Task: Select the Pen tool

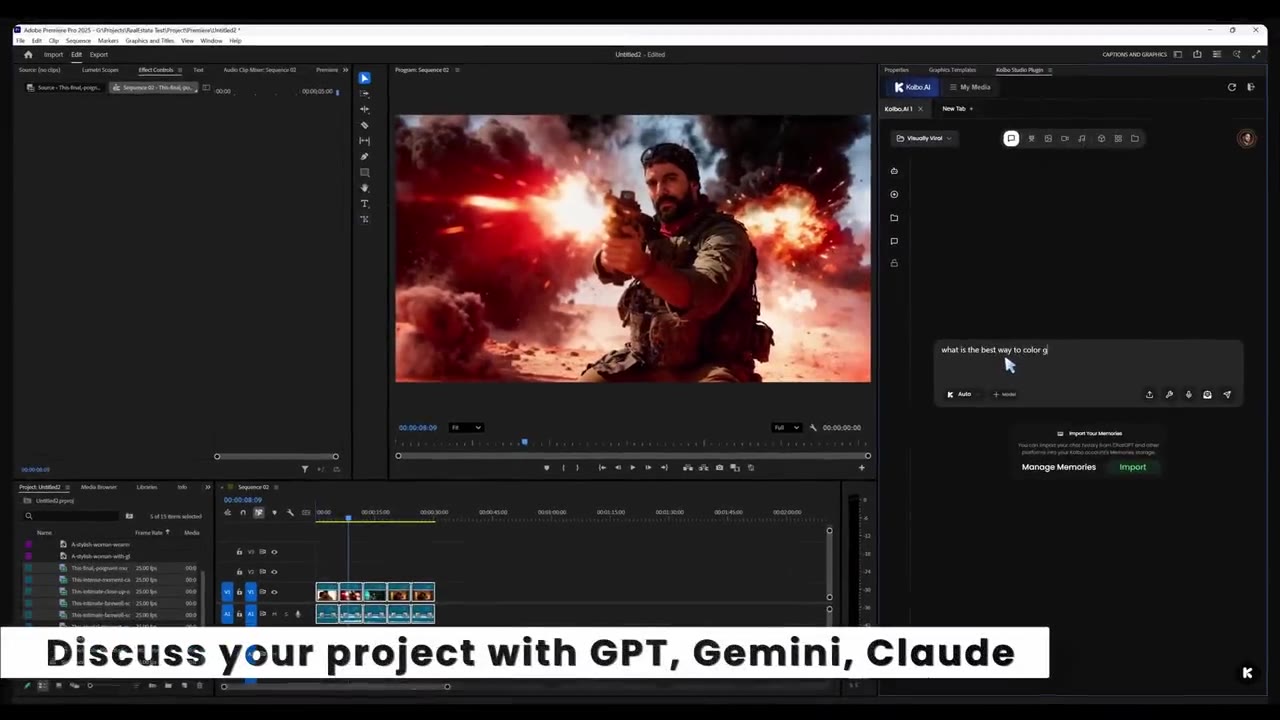Action: (364, 156)
